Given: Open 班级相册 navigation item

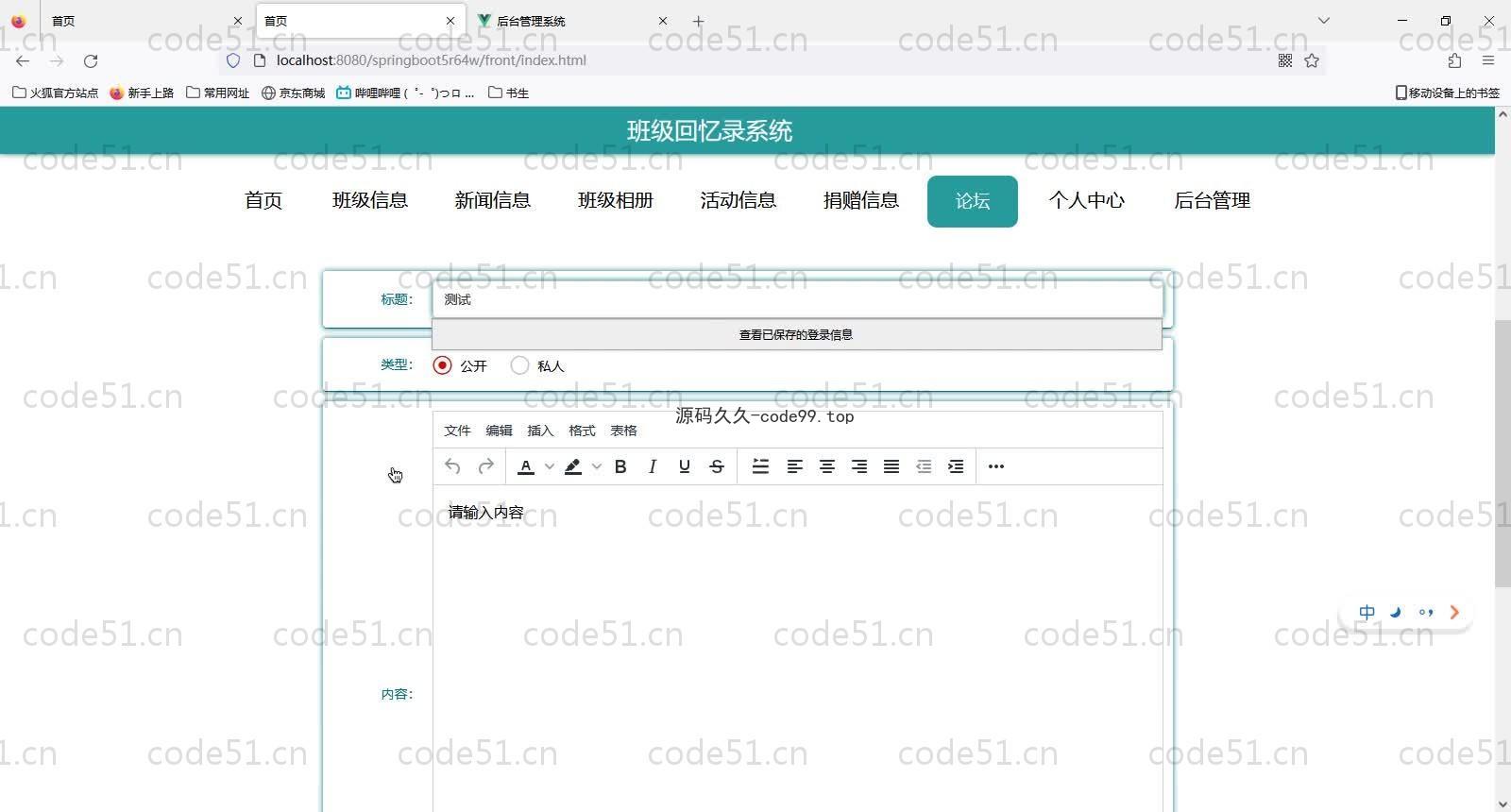Looking at the screenshot, I should click(616, 200).
